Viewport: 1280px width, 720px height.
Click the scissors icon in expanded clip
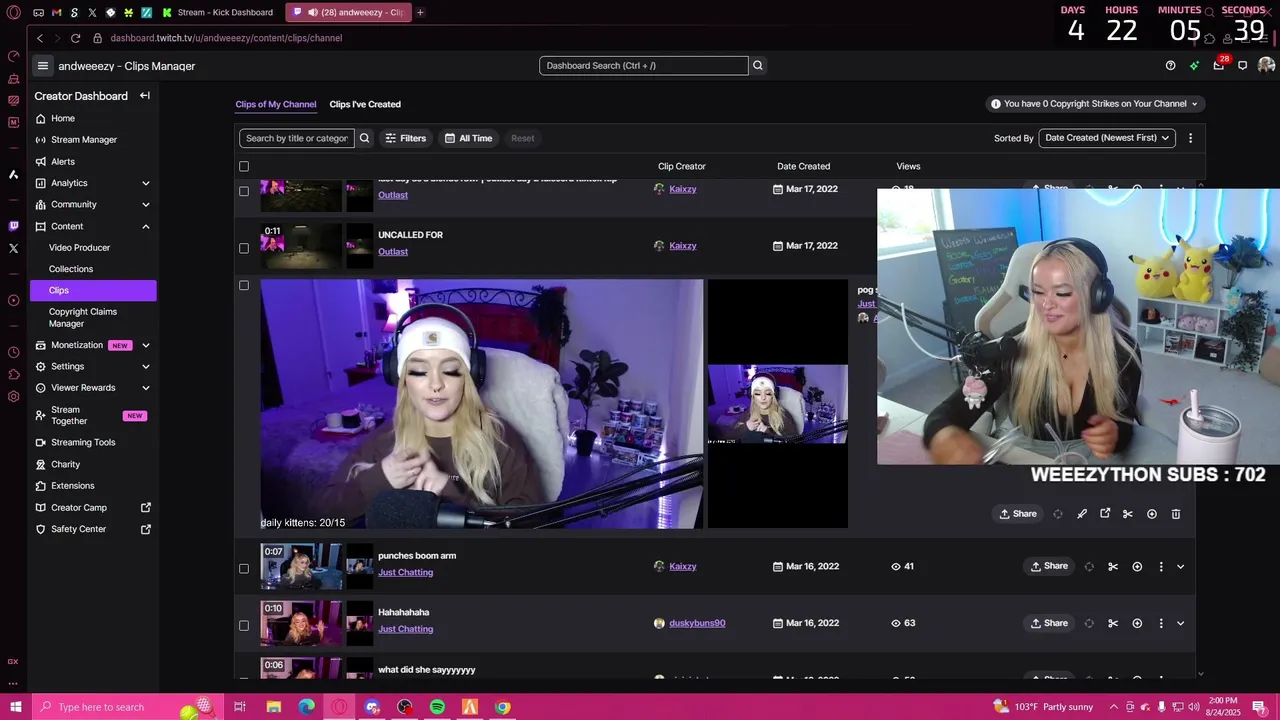pyautogui.click(x=1128, y=514)
